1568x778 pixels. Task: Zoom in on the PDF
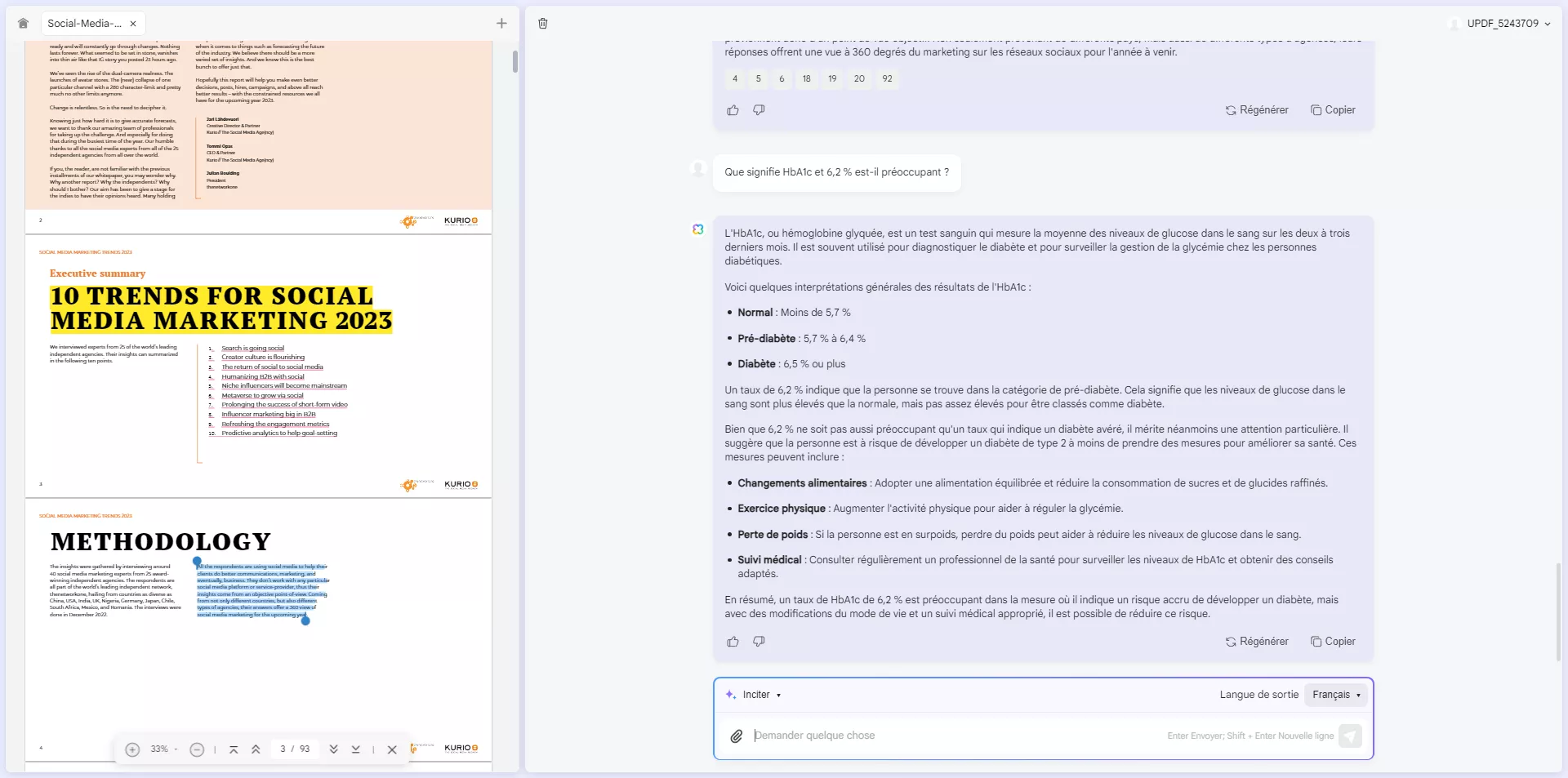pos(132,749)
